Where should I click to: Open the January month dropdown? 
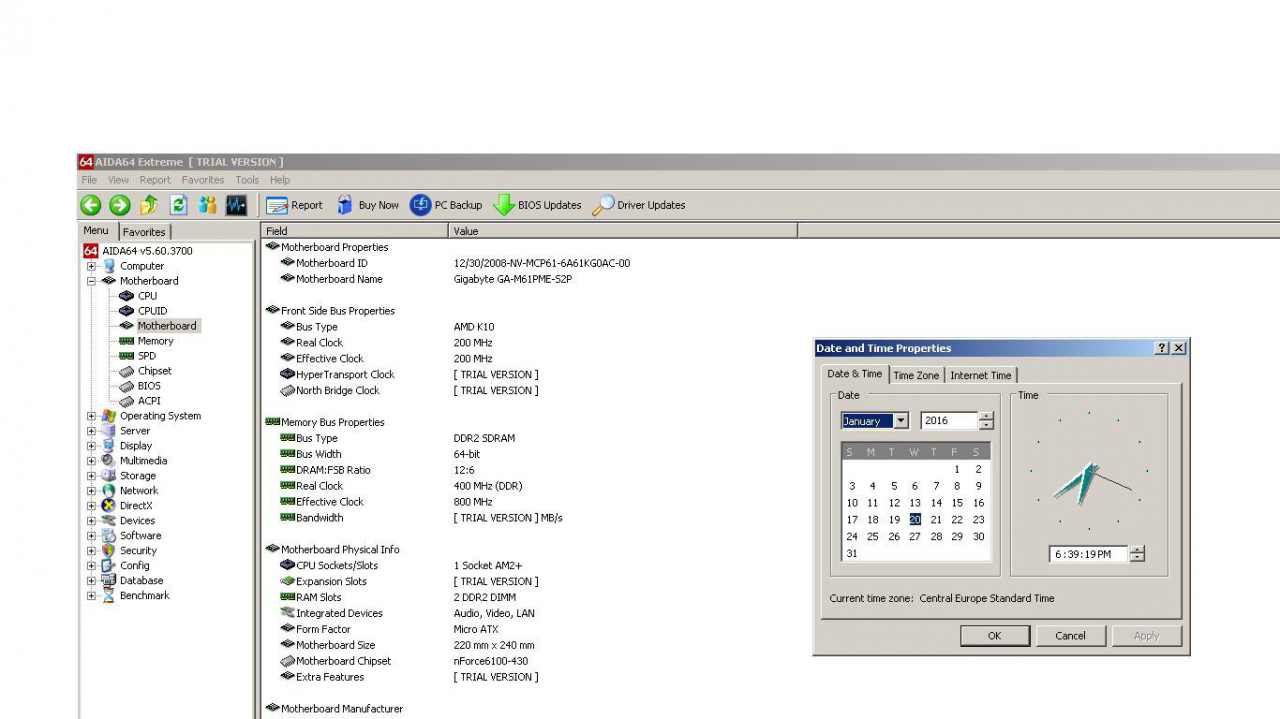901,421
